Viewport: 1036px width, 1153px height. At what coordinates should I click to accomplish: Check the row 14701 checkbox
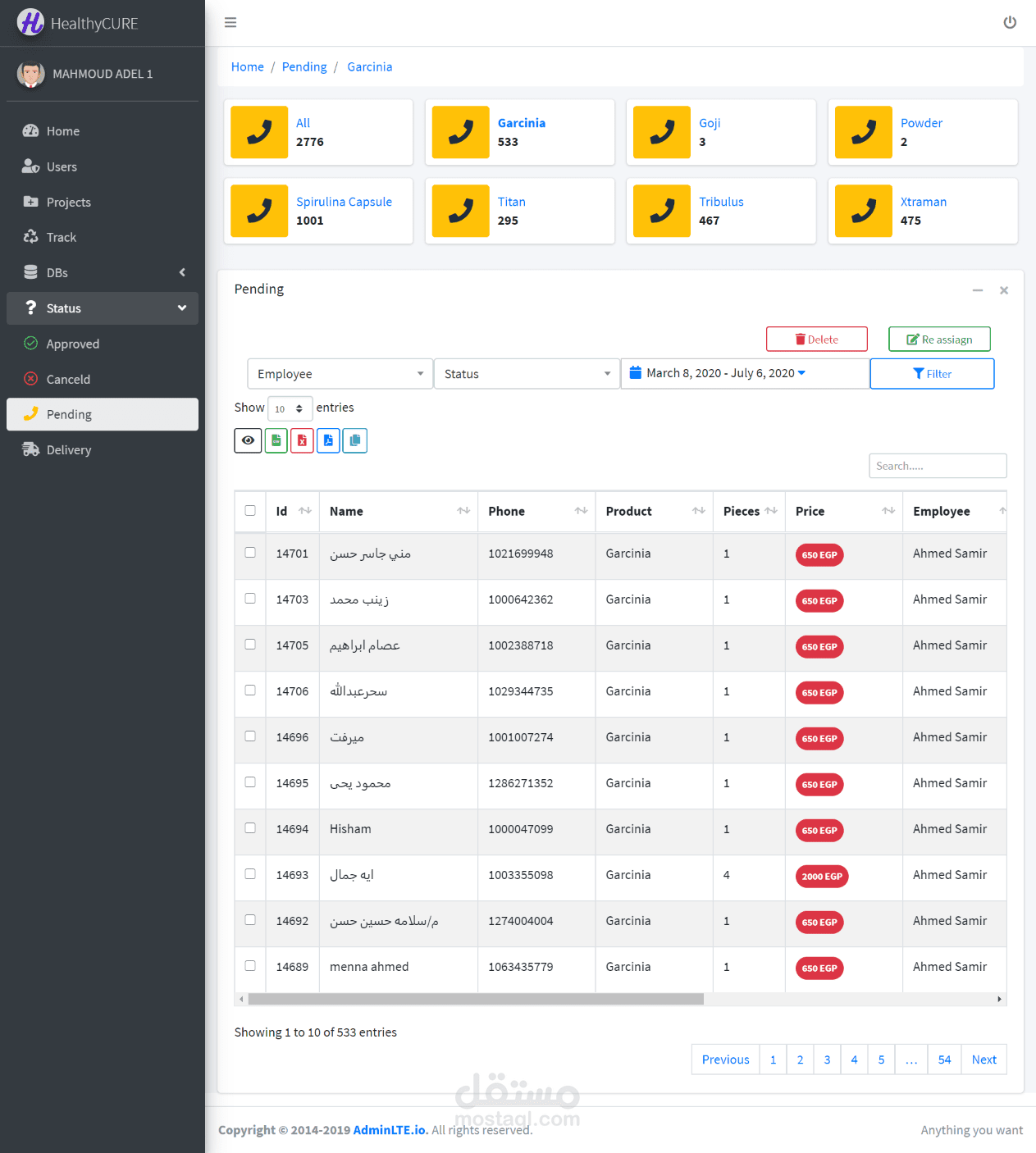[250, 553]
